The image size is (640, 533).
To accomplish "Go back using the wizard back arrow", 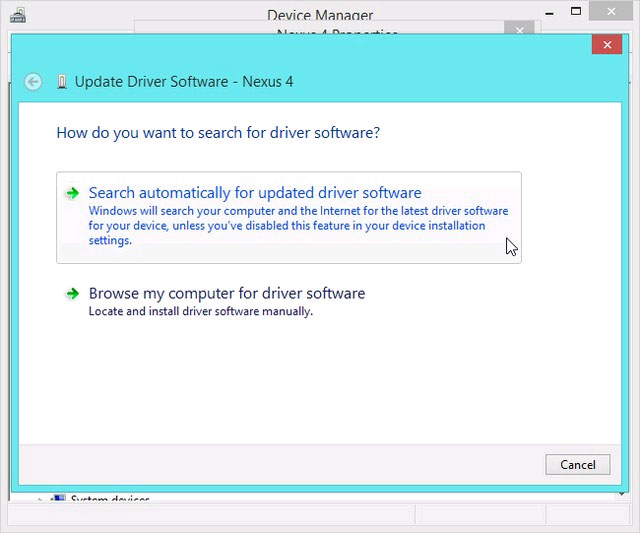I will click(x=33, y=82).
